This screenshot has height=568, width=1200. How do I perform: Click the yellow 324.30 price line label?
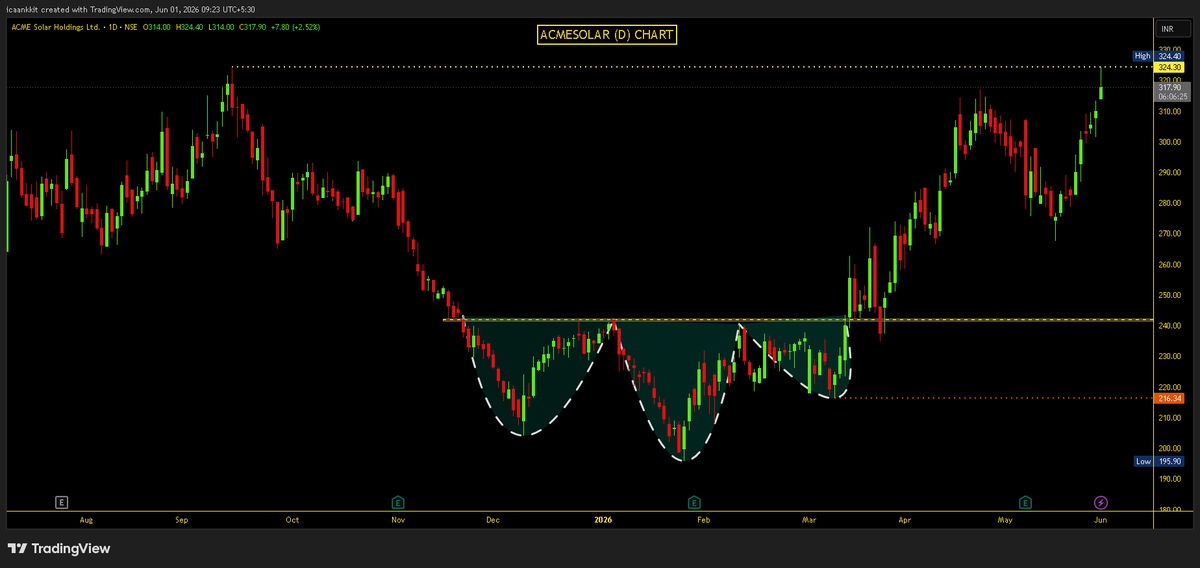click(x=1171, y=66)
